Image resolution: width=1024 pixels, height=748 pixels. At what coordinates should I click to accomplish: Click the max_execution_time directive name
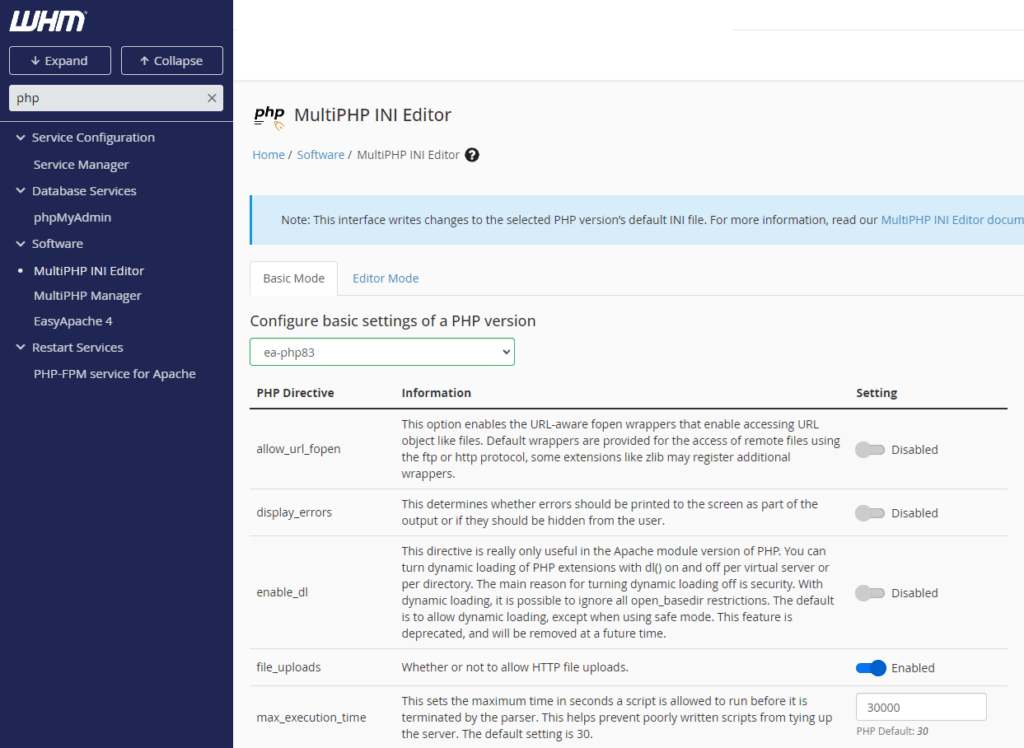point(311,717)
